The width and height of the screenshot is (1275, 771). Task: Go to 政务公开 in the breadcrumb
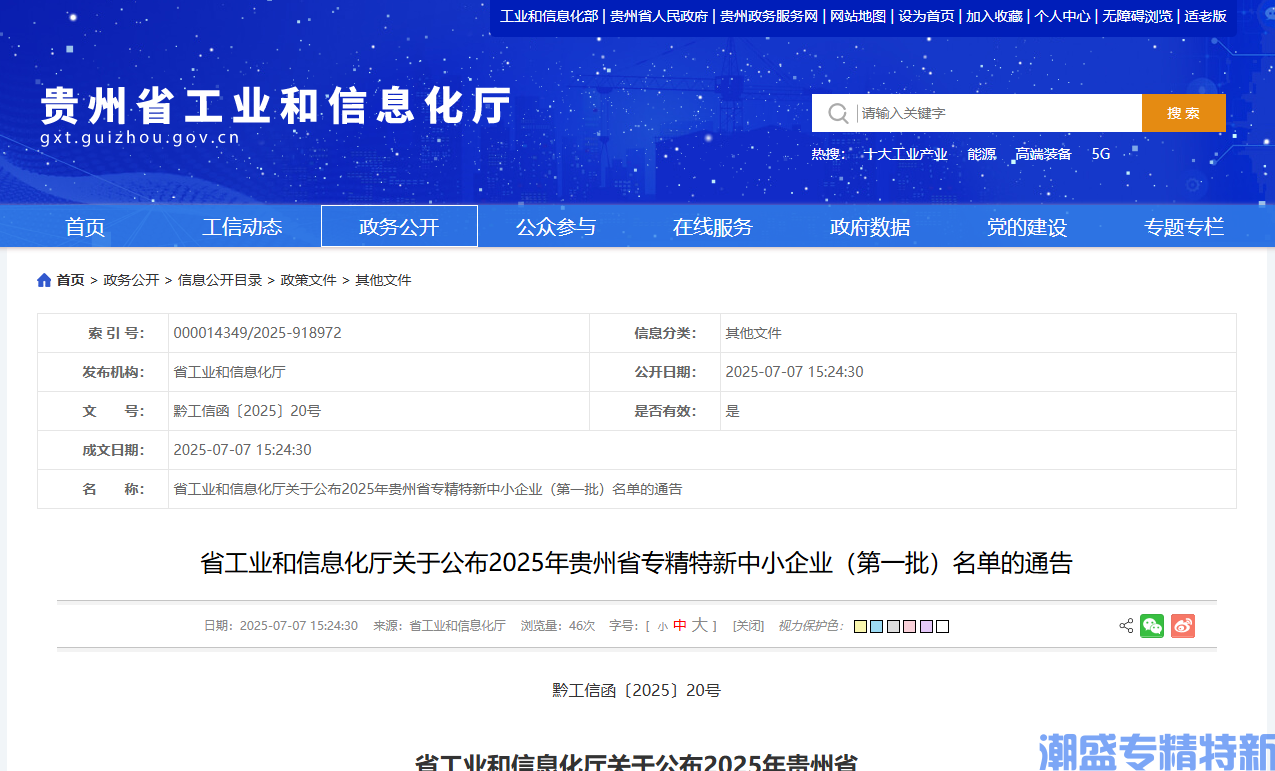131,280
